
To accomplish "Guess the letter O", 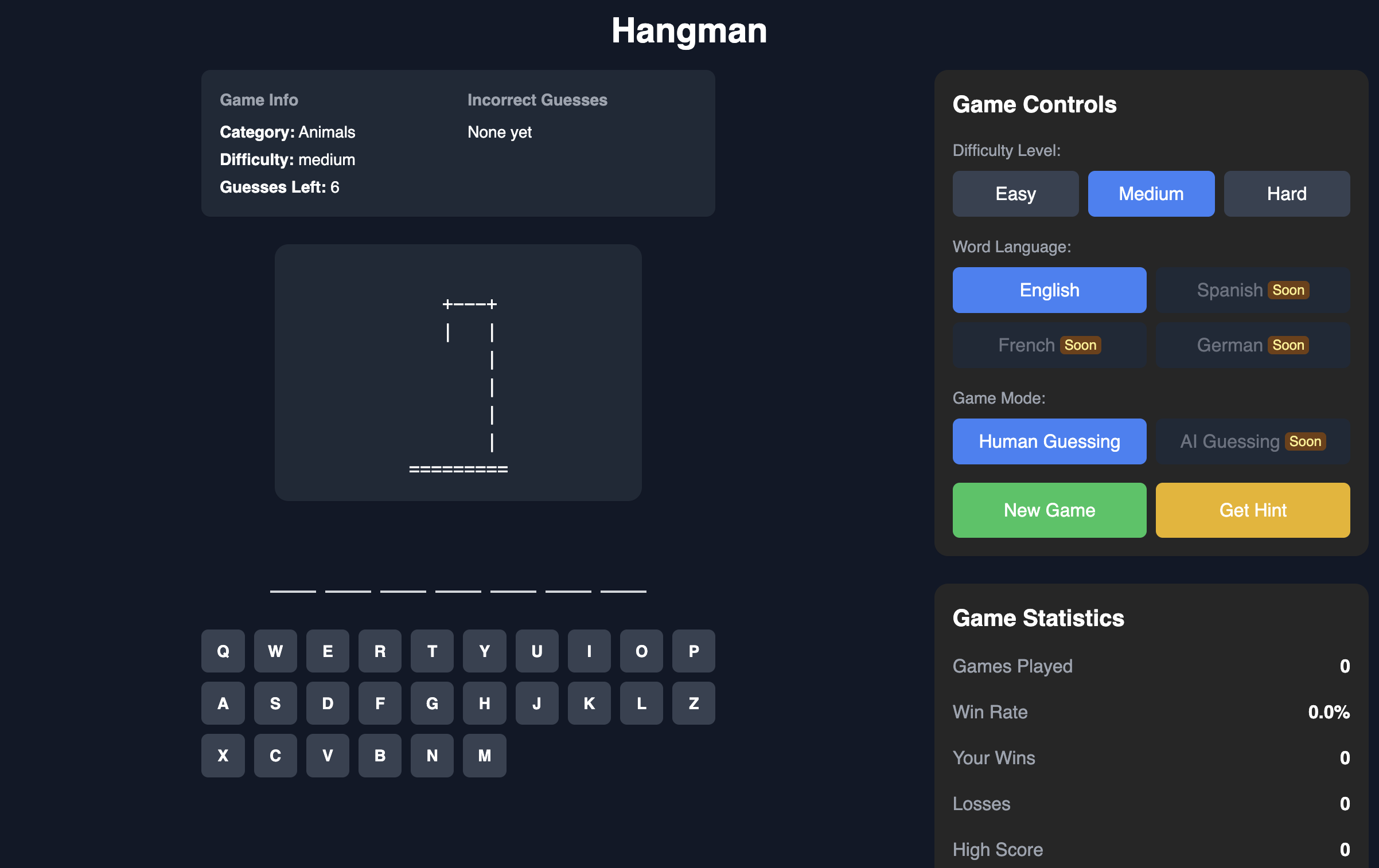I will click(x=641, y=651).
